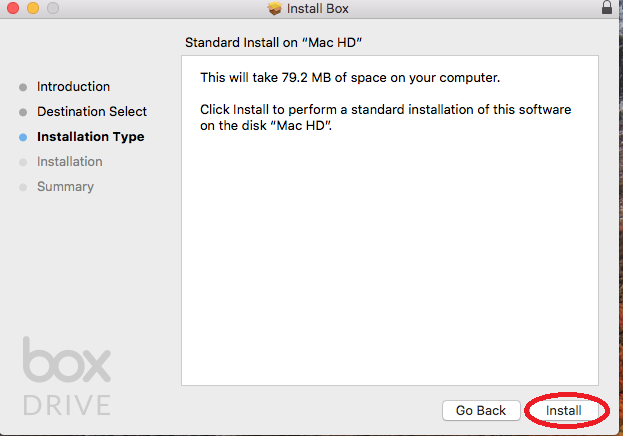Close the installer with the red button
Viewport: 623px width, 436px height.
coord(13,8)
